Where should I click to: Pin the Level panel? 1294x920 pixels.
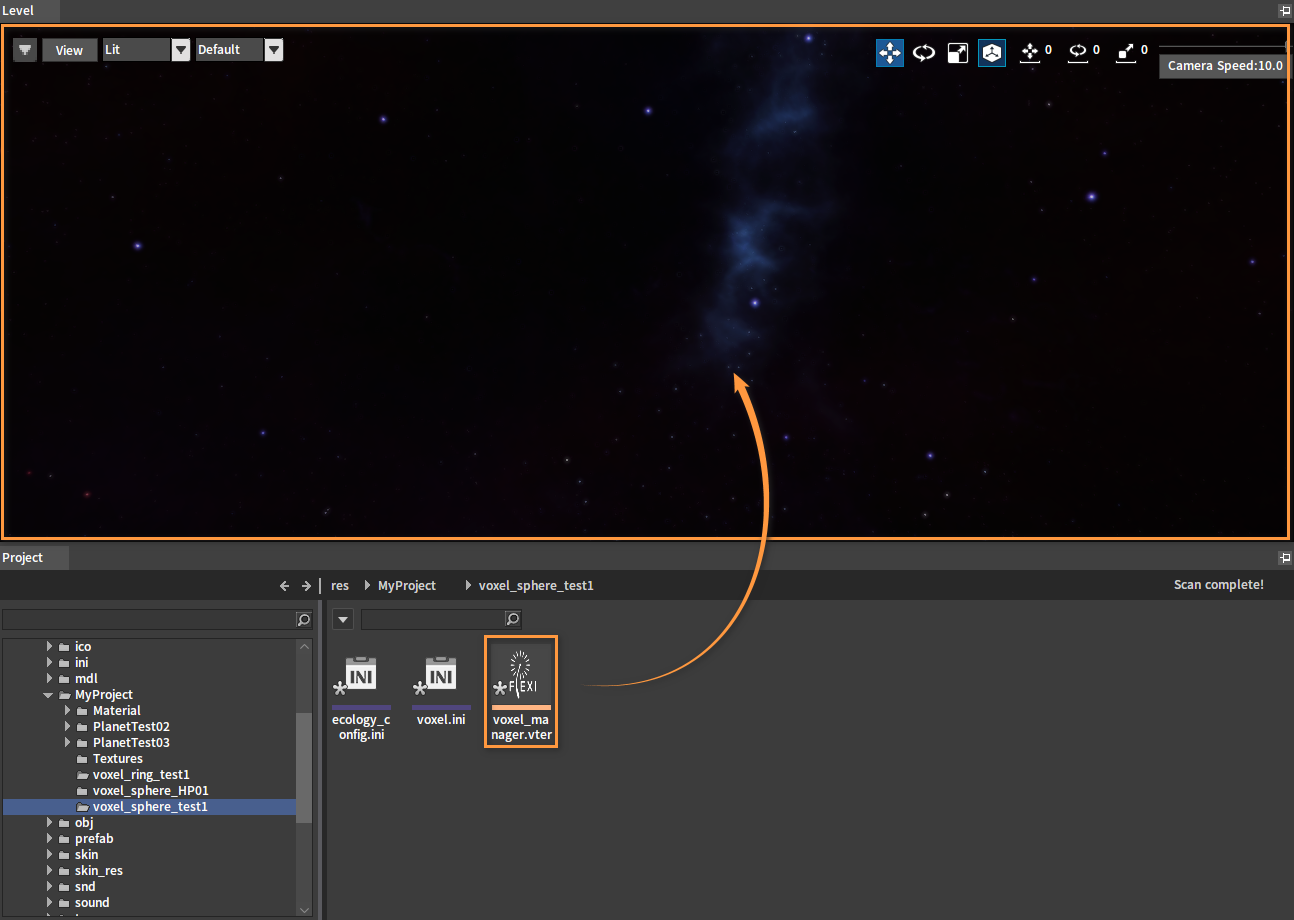coord(1285,11)
